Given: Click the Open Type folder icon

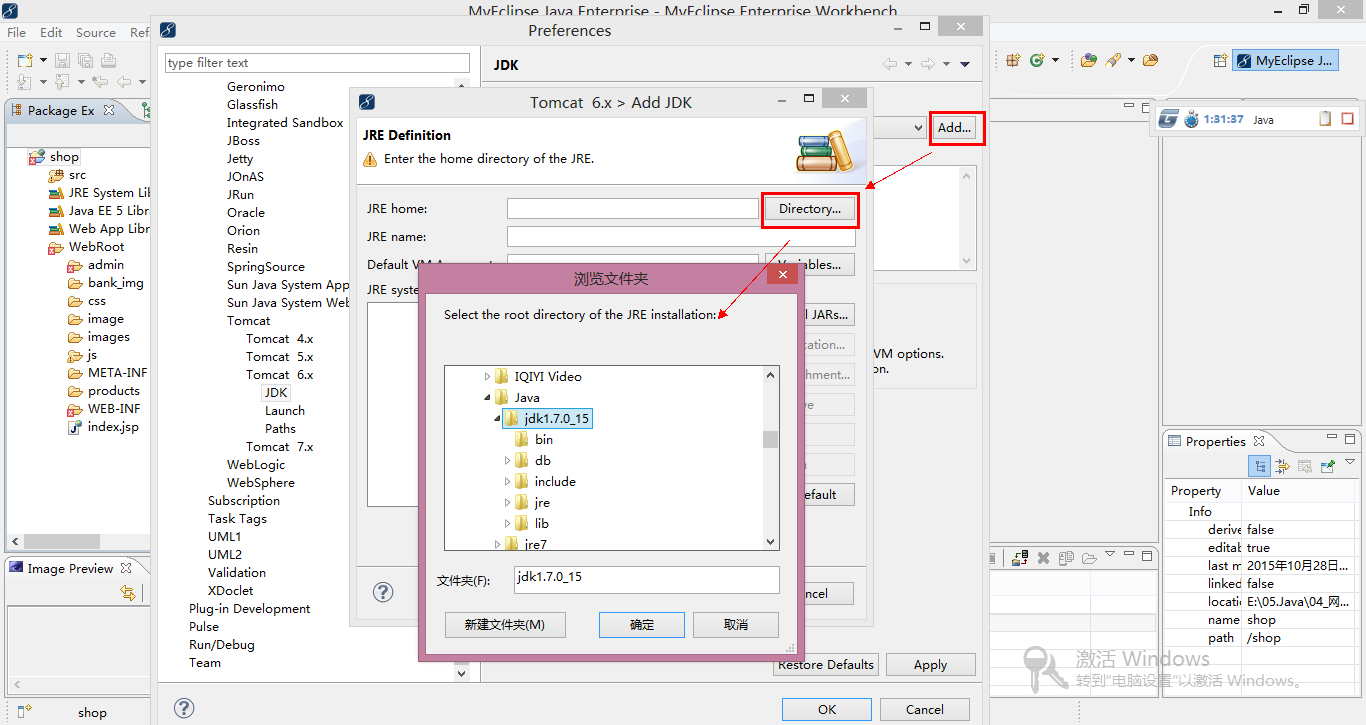Looking at the screenshot, I should coord(1089,61).
